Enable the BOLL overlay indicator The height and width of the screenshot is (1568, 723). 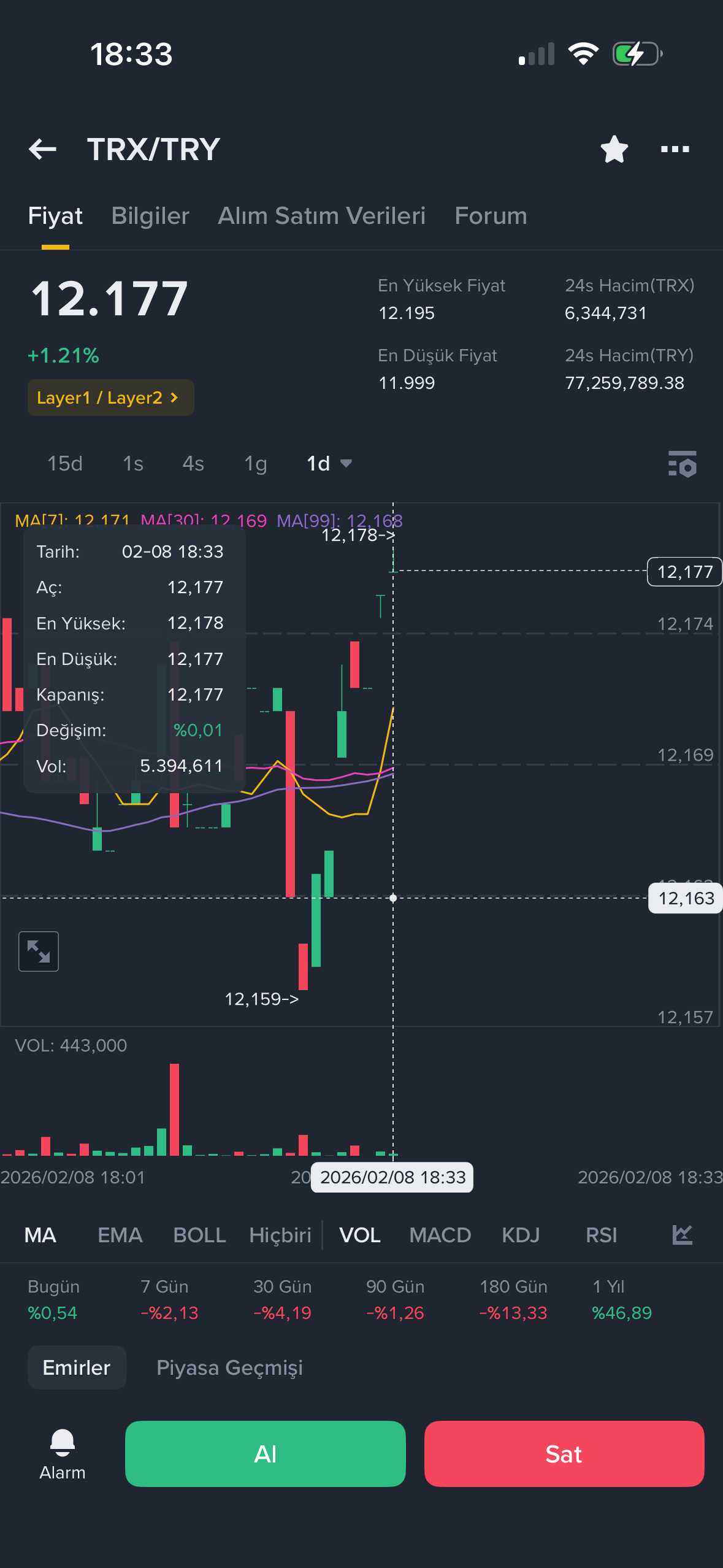[x=200, y=1235]
